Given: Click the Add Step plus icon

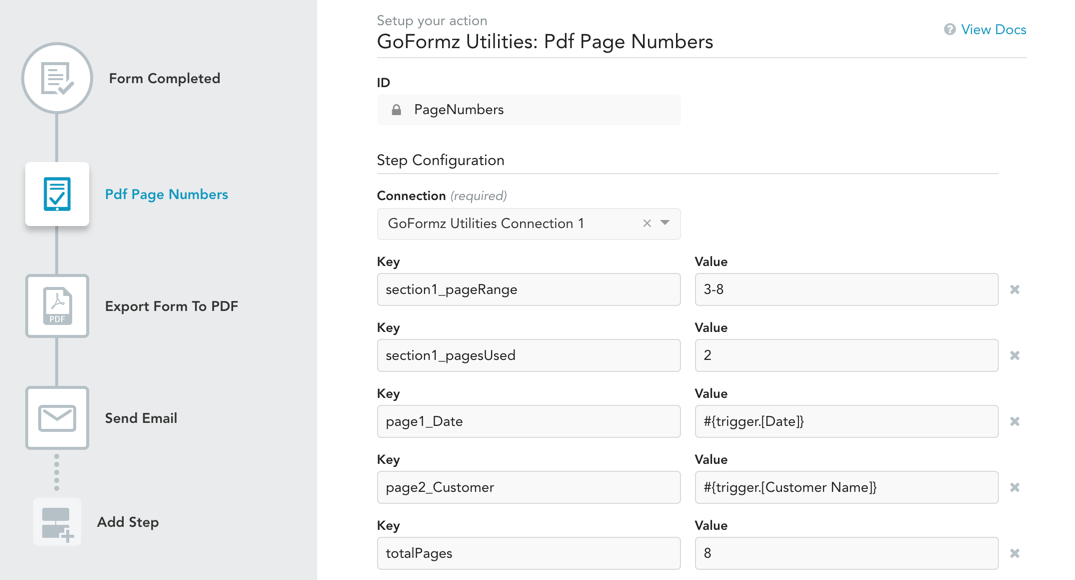Looking at the screenshot, I should click(57, 522).
